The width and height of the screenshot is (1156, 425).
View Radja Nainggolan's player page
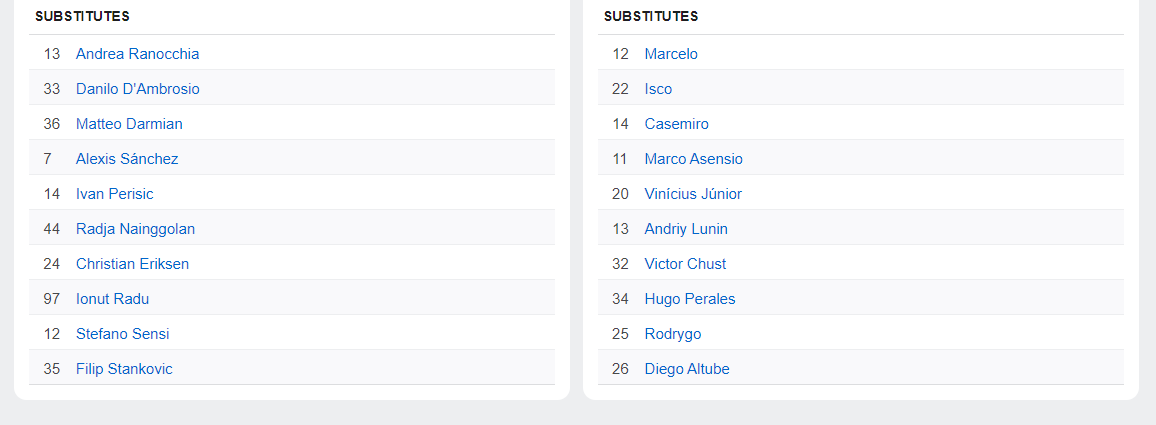click(x=135, y=229)
